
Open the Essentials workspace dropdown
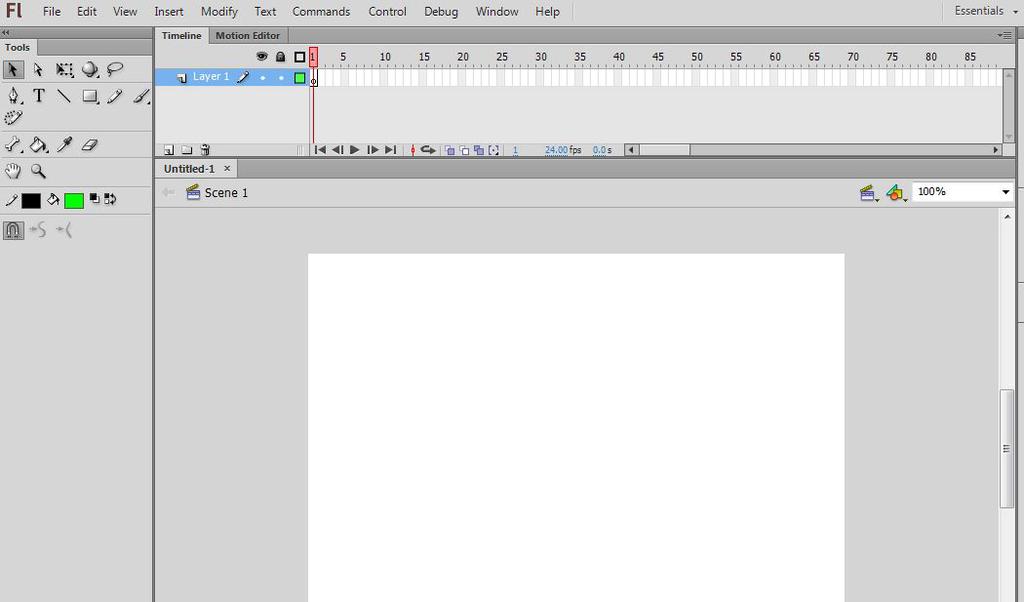[986, 11]
